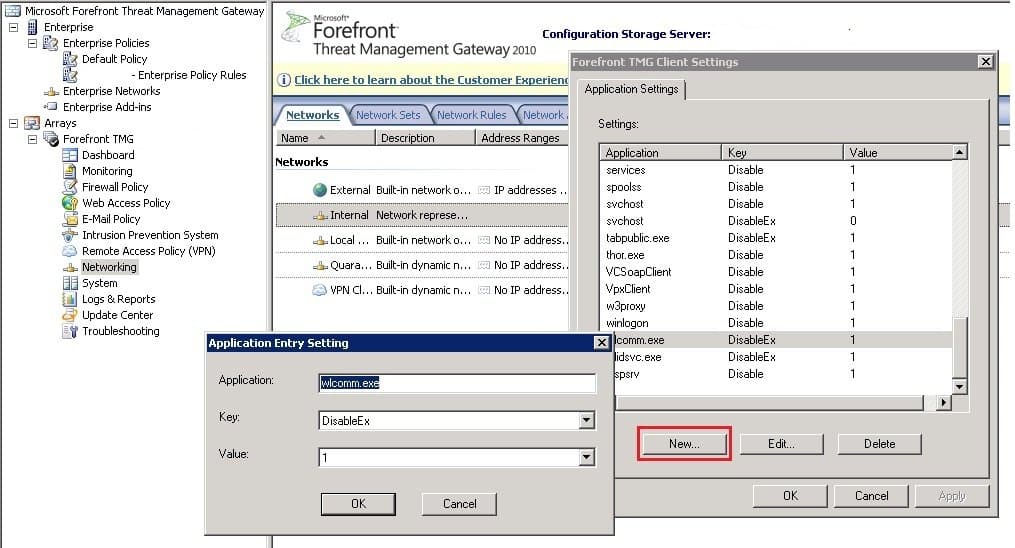Image resolution: width=1015 pixels, height=548 pixels.
Task: Click the Enterprise Networks icon
Action: 51,91
